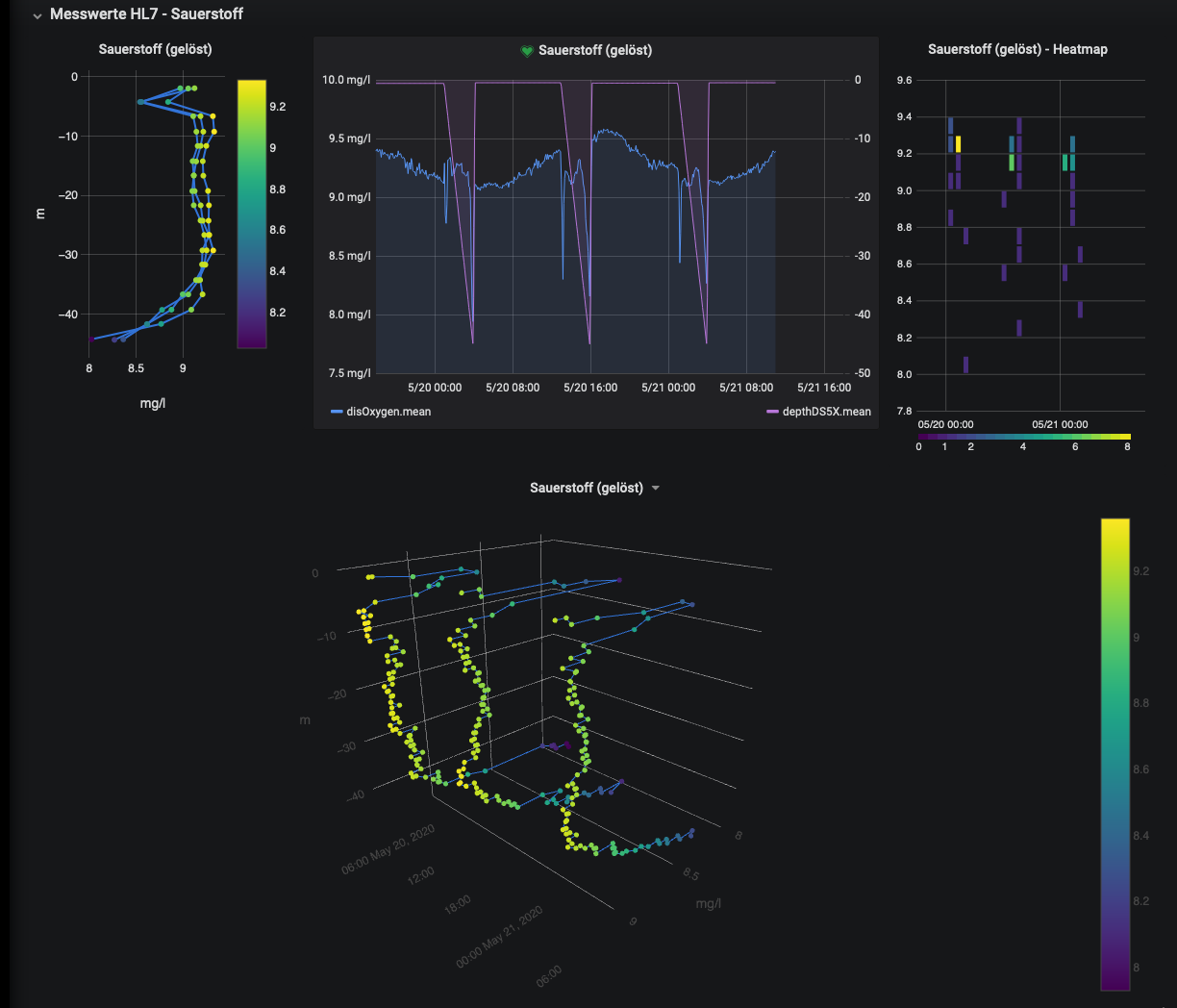The image size is (1177, 1008).
Task: Click the green heart alert icon
Action: tap(527, 51)
